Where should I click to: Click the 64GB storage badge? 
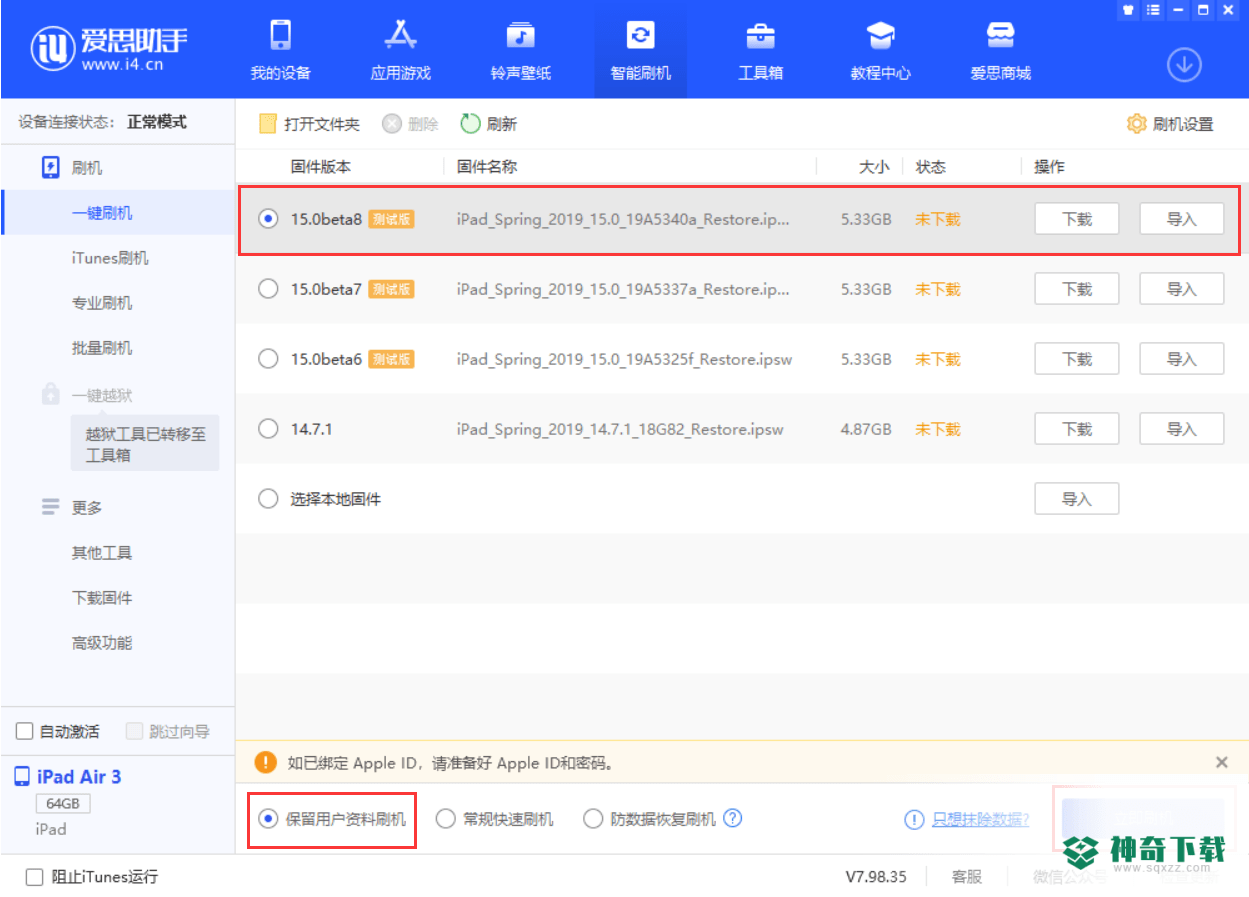[x=64, y=804]
